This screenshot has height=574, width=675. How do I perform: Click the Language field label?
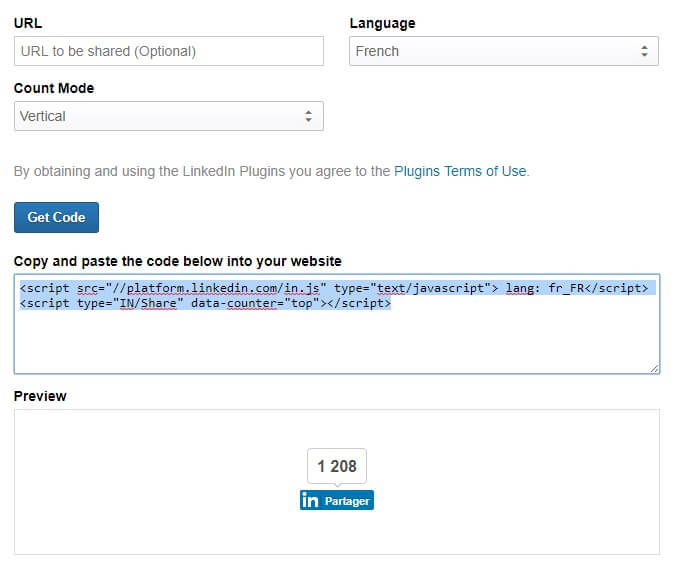383,24
